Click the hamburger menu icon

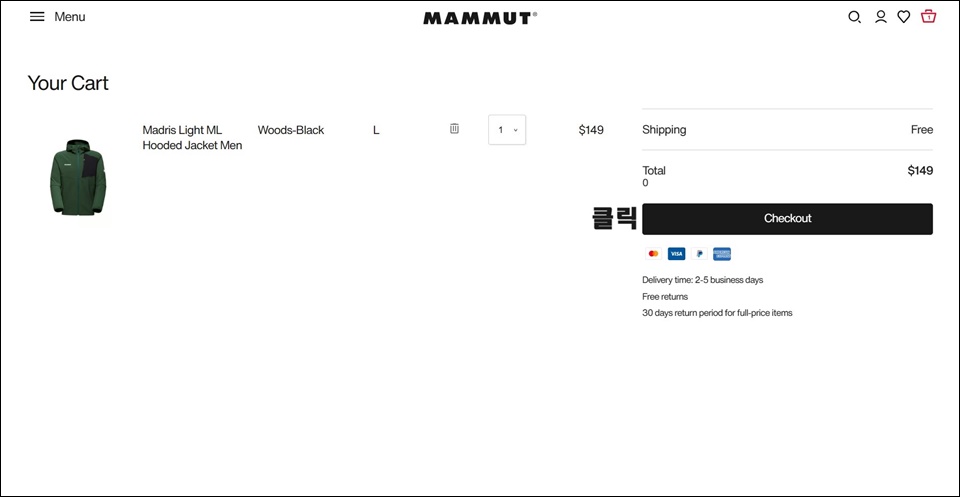point(37,17)
